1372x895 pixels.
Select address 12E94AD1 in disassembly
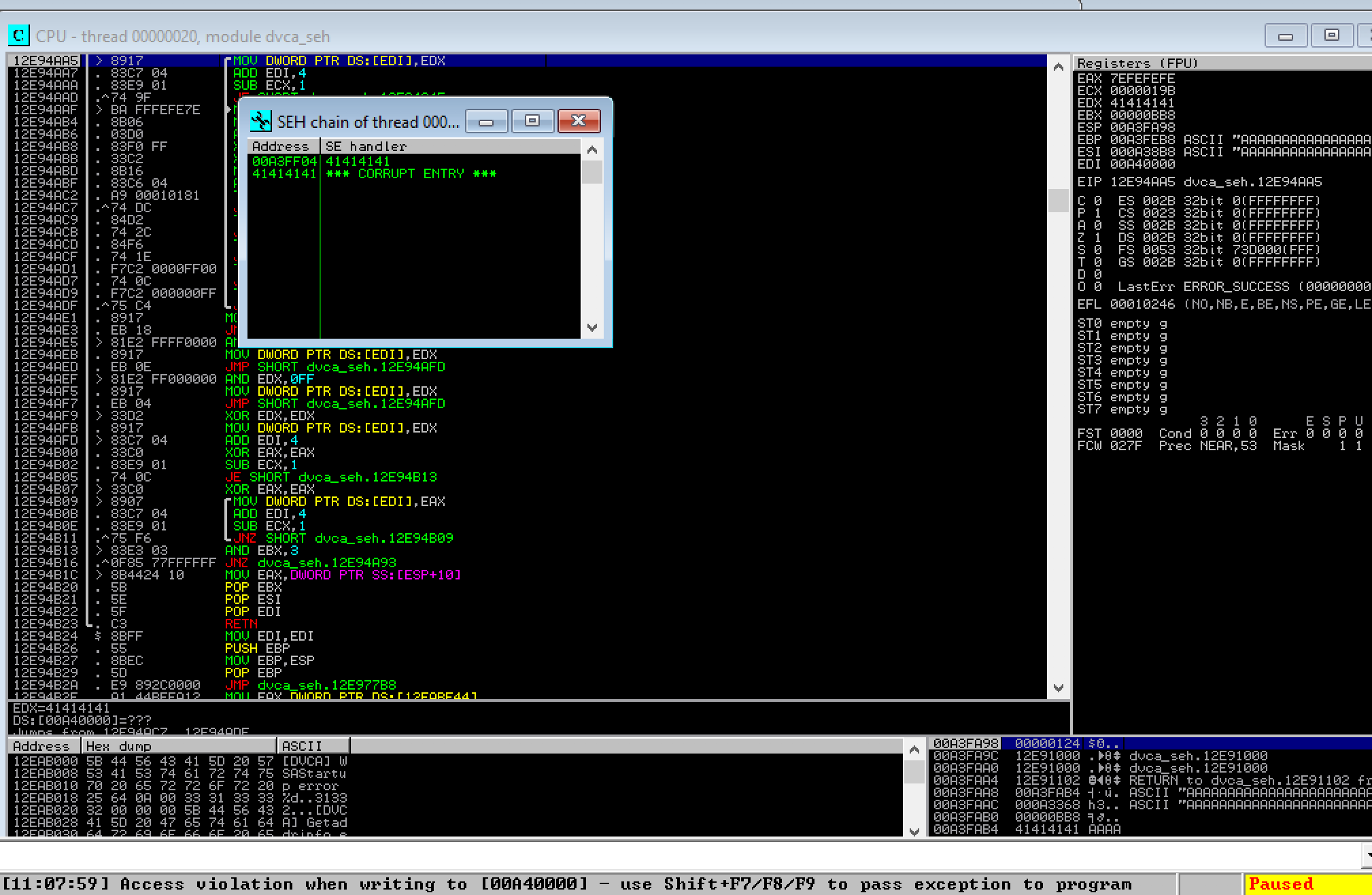pyautogui.click(x=46, y=269)
